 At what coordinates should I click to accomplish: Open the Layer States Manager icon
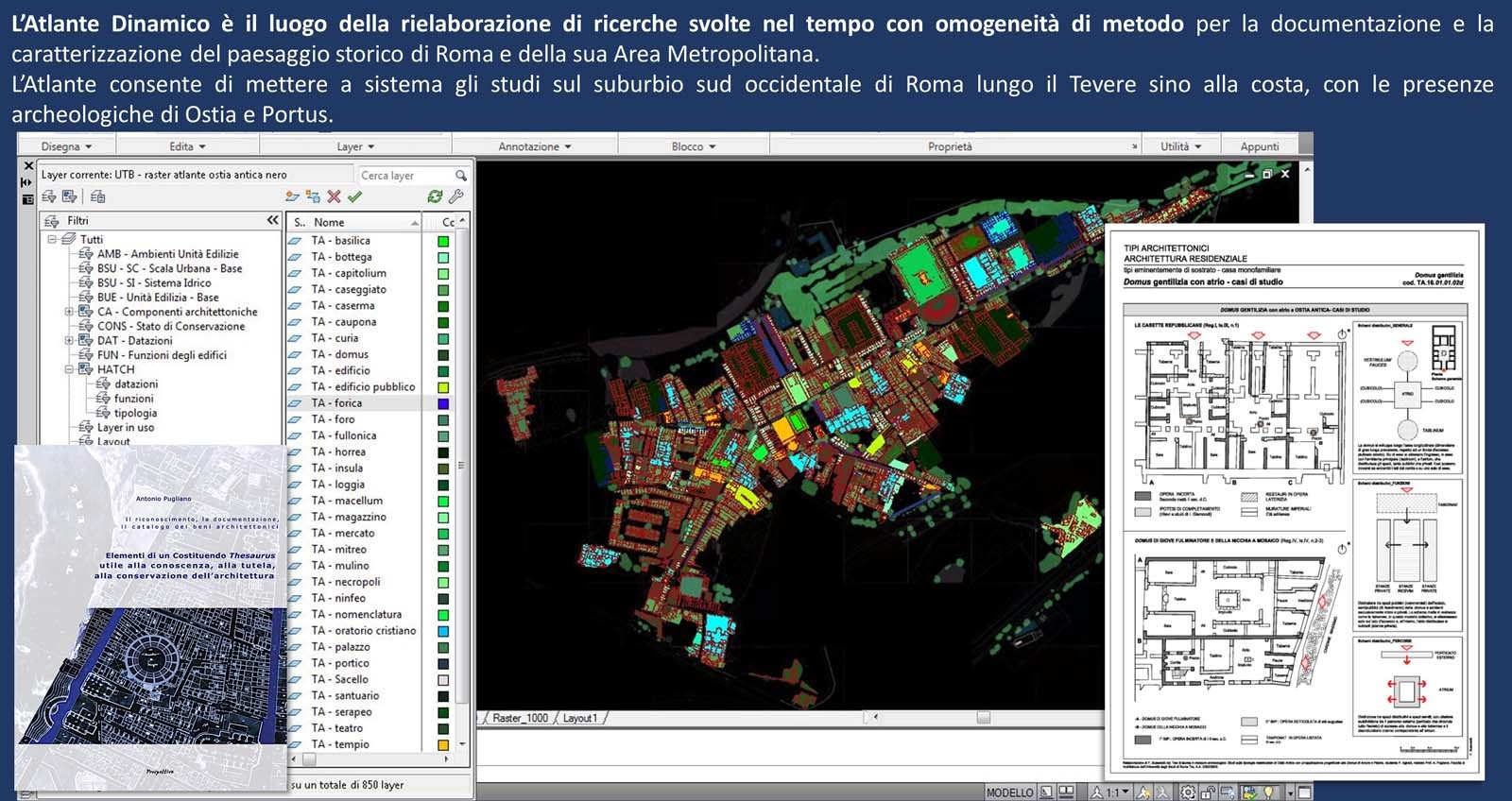coord(98,196)
